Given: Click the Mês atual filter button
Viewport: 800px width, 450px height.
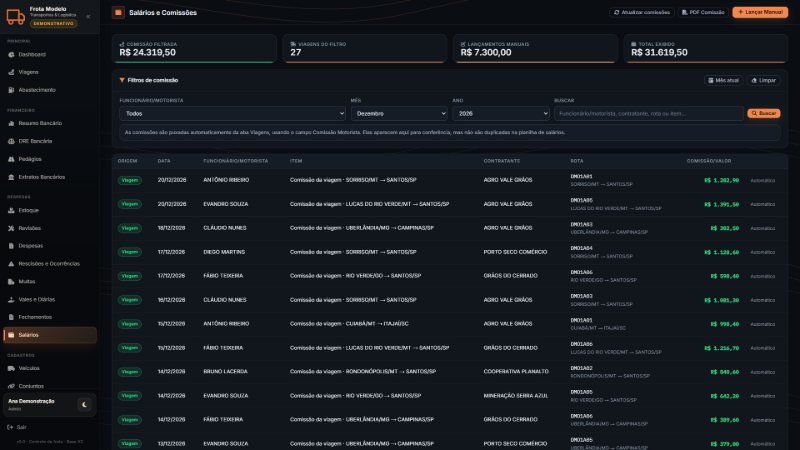Looking at the screenshot, I should coord(723,80).
